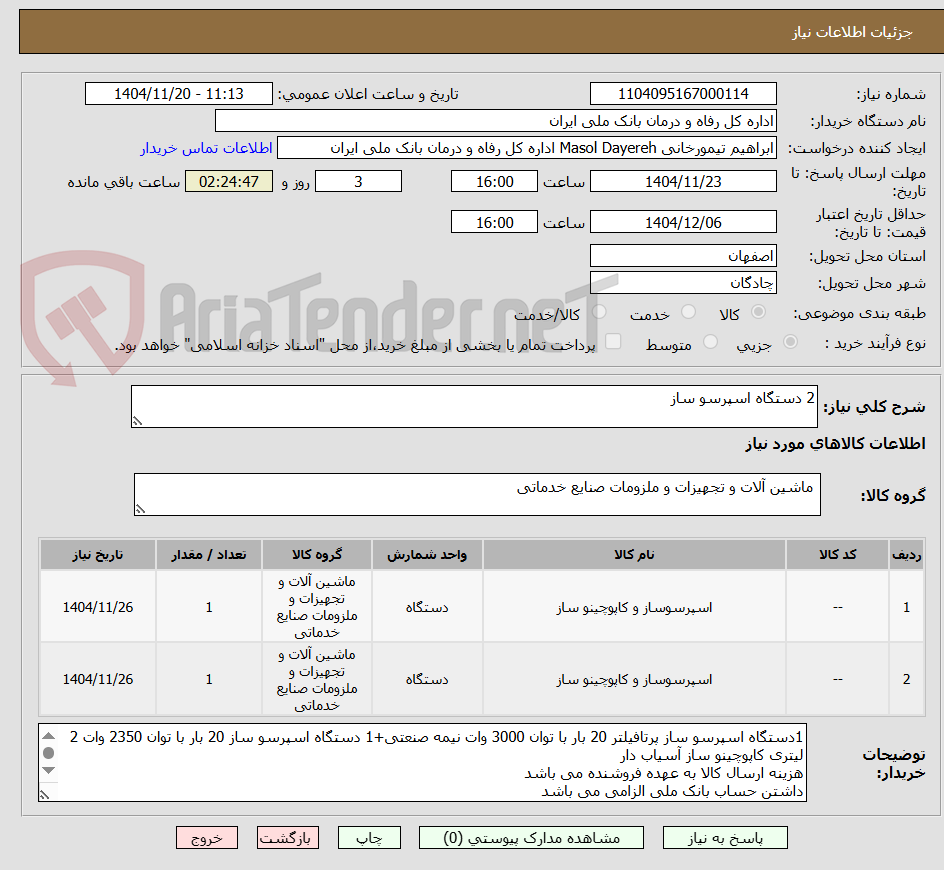Image resolution: width=944 pixels, height=870 pixels.
Task: Click request creator name field
Action: tap(527, 148)
